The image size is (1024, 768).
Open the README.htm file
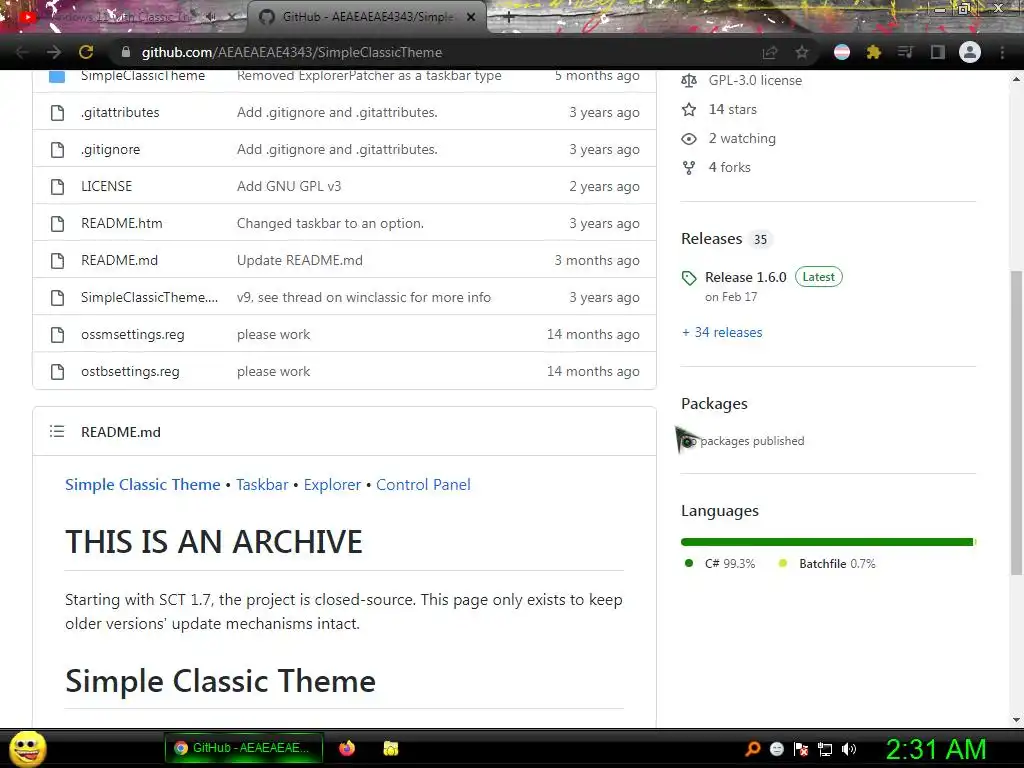click(121, 223)
